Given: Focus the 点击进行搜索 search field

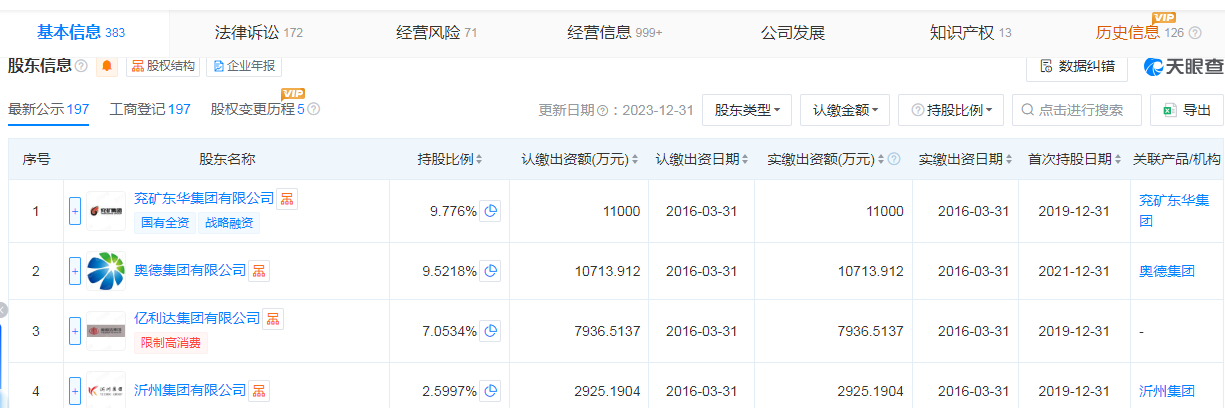Looking at the screenshot, I should (1076, 110).
